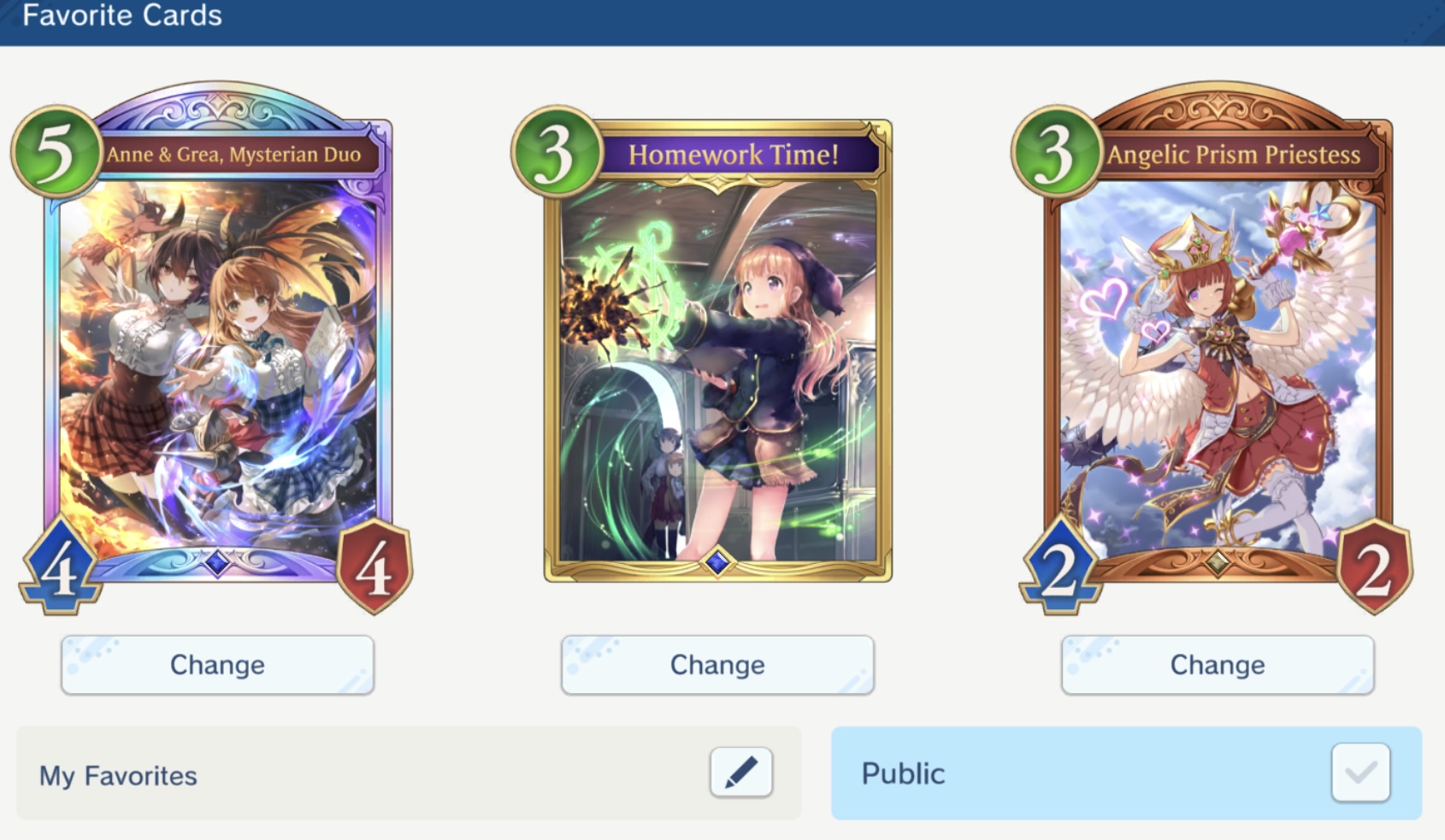Click the pencil edit icon beside My Favorites
The height and width of the screenshot is (840, 1445).
coord(740,772)
